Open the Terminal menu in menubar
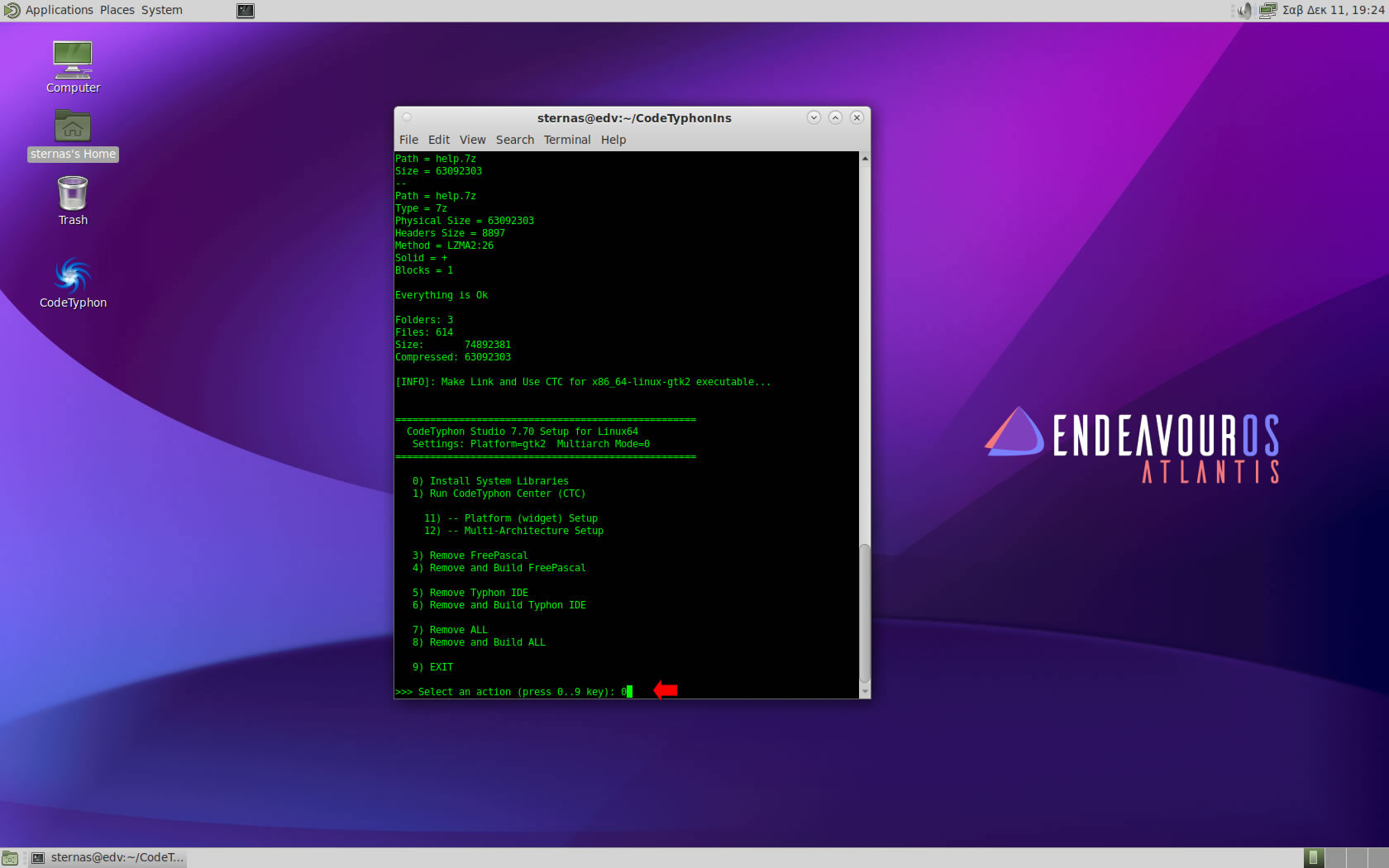The width and height of the screenshot is (1389, 868). click(567, 140)
